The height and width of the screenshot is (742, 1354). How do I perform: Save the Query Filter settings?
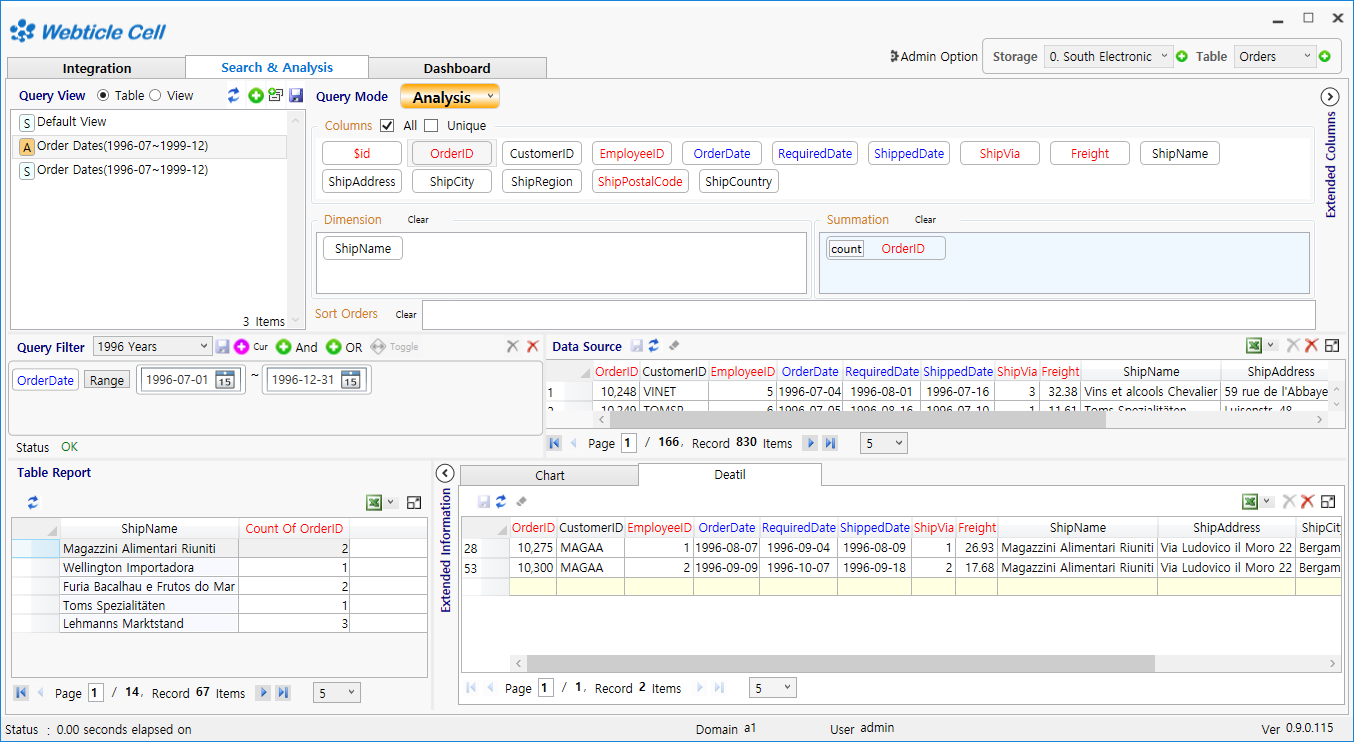221,346
